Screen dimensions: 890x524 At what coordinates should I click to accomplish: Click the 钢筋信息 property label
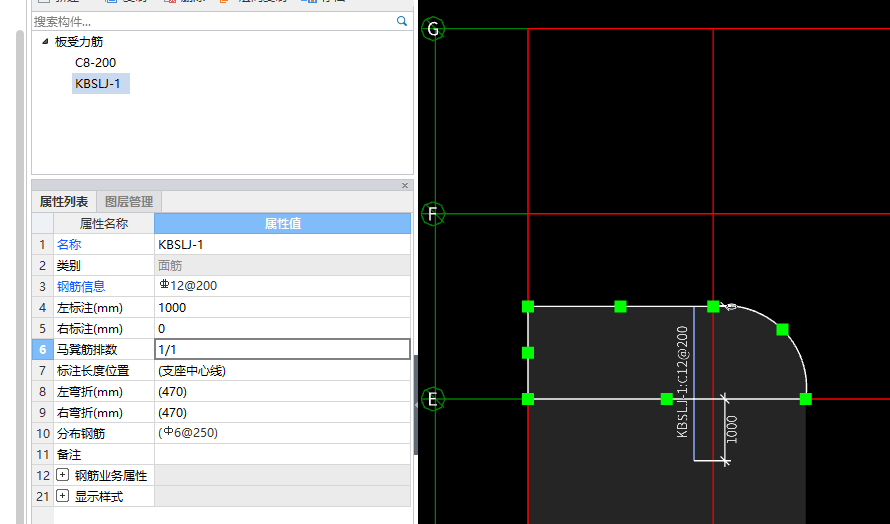[x=81, y=287]
